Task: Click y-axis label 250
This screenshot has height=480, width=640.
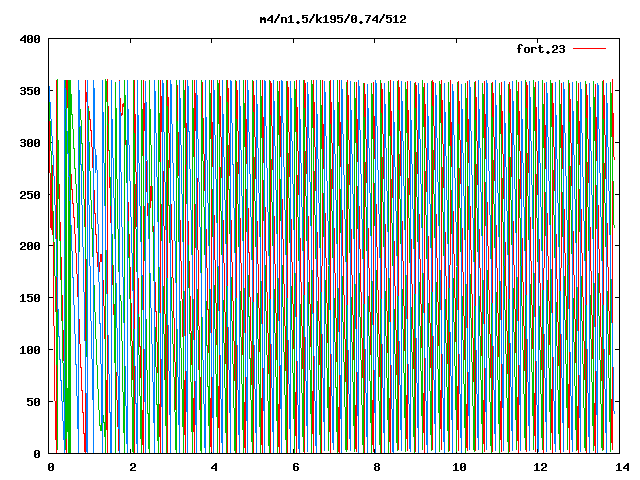Action: pos(30,195)
